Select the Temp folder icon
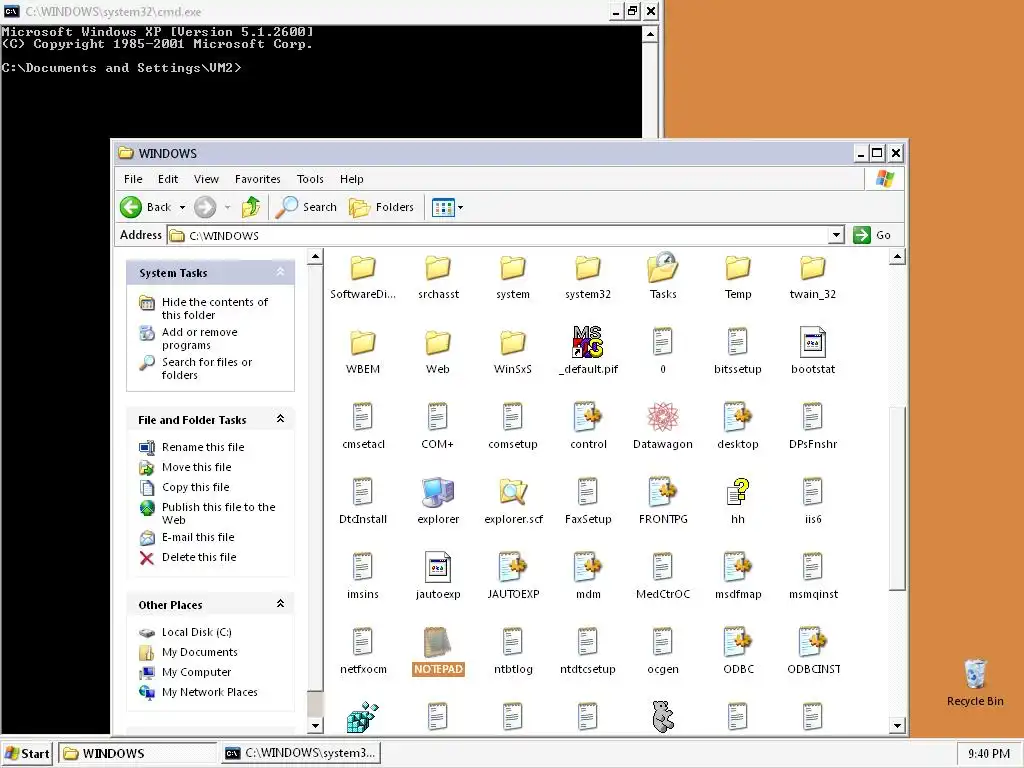The image size is (1024, 768). tap(738, 268)
